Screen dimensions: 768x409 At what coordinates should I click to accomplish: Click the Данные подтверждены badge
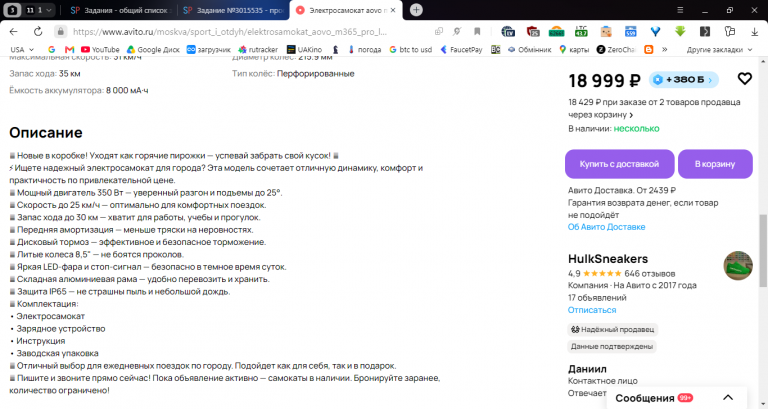click(x=612, y=346)
